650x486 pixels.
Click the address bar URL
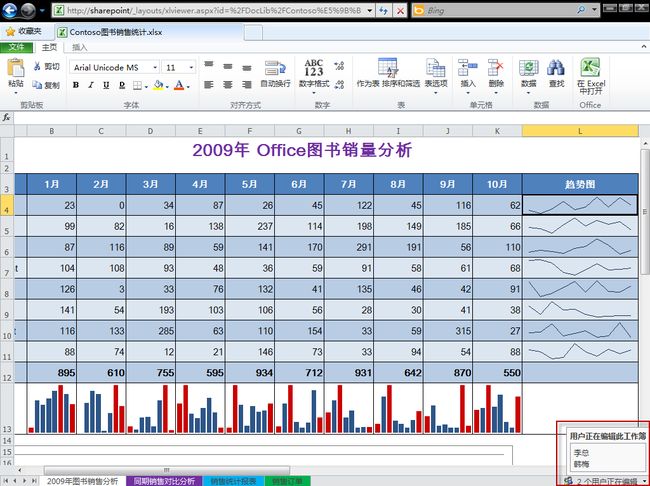click(213, 11)
